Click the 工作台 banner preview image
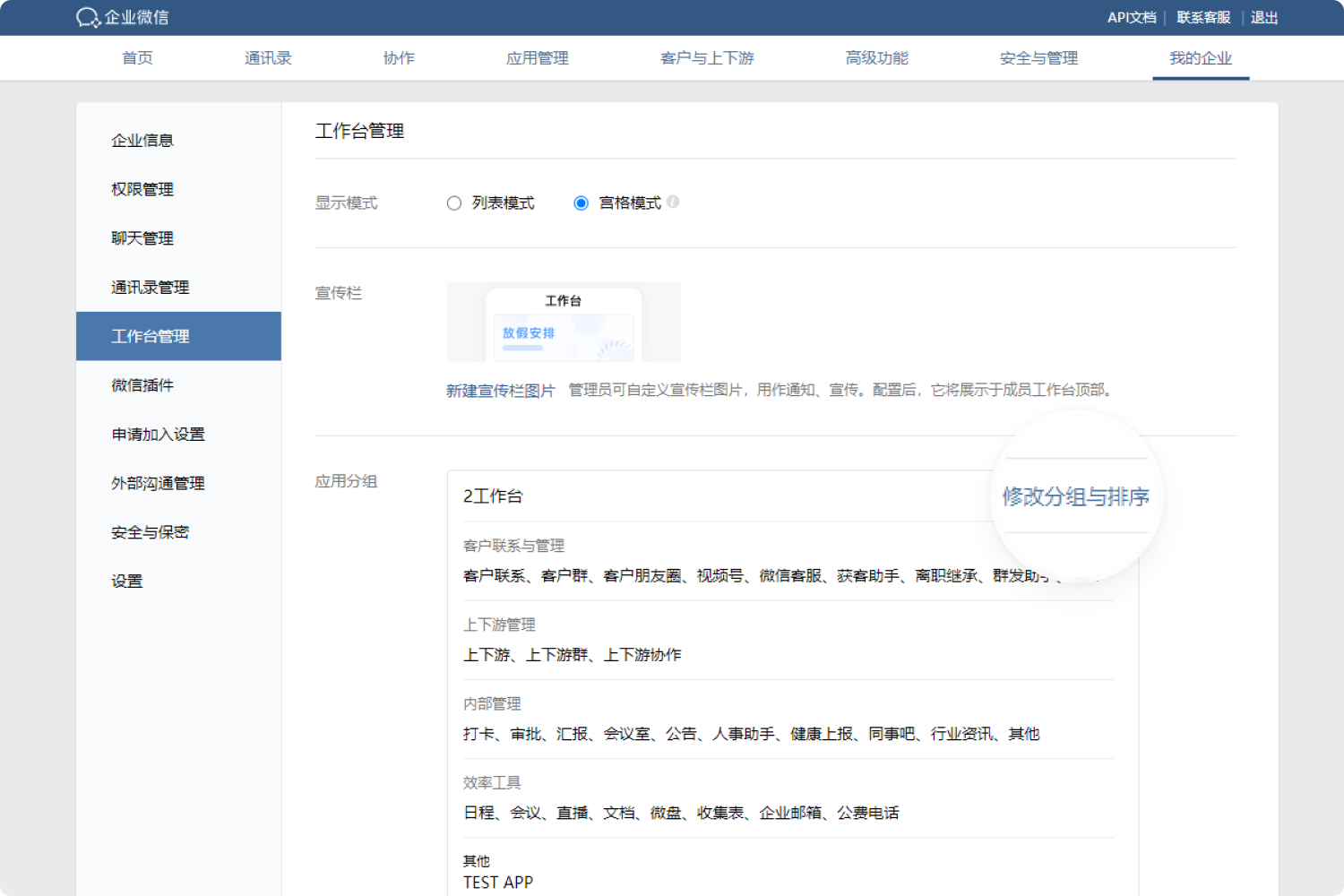 pyautogui.click(x=564, y=322)
